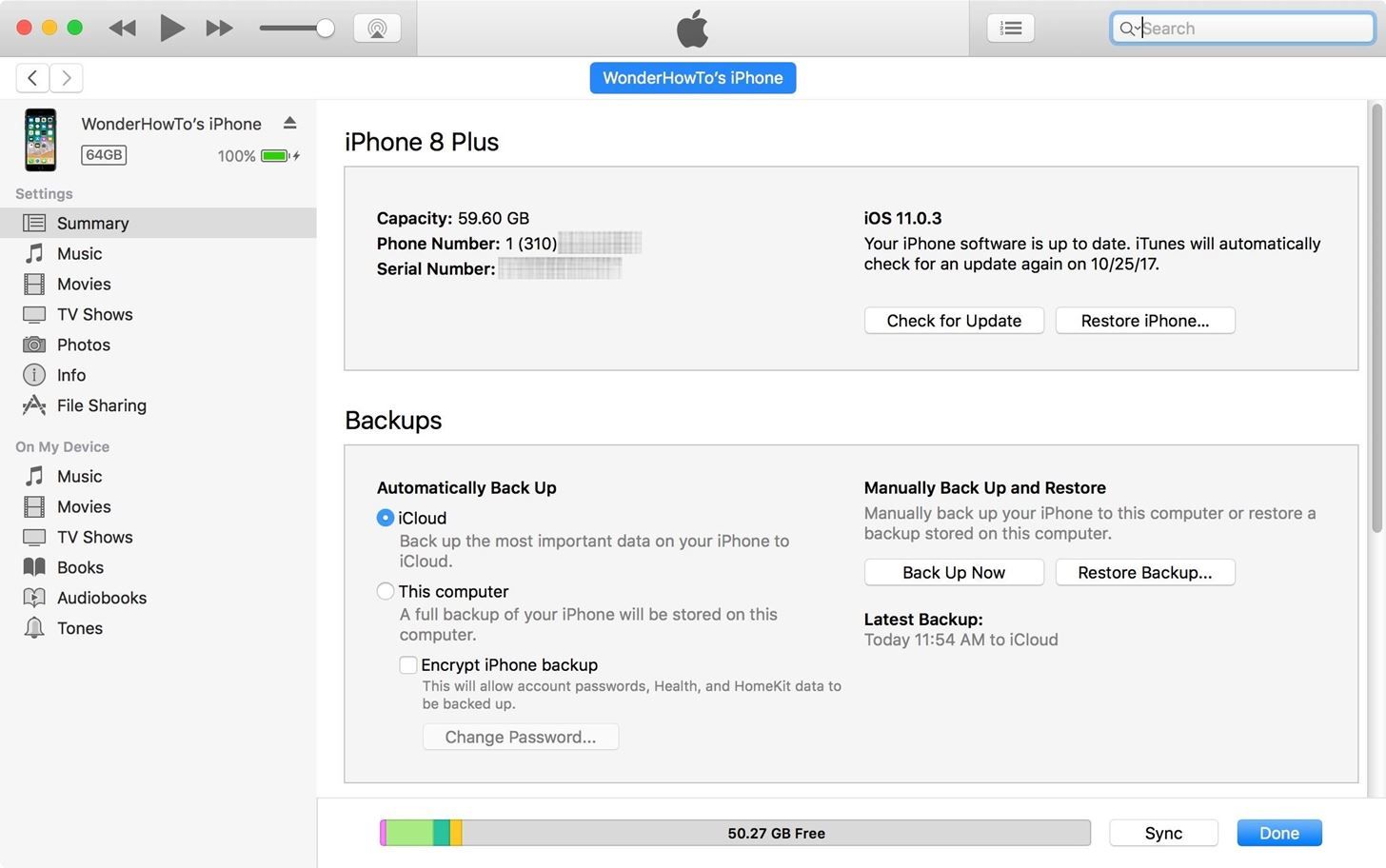Click Back Up Now
The width and height of the screenshot is (1386, 868).
(x=953, y=572)
